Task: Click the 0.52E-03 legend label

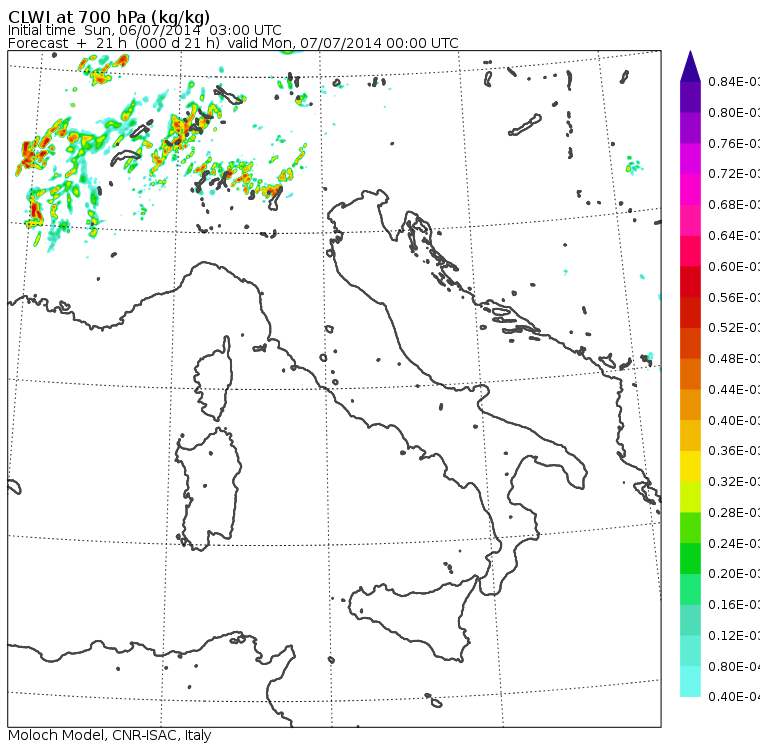Action: point(734,328)
